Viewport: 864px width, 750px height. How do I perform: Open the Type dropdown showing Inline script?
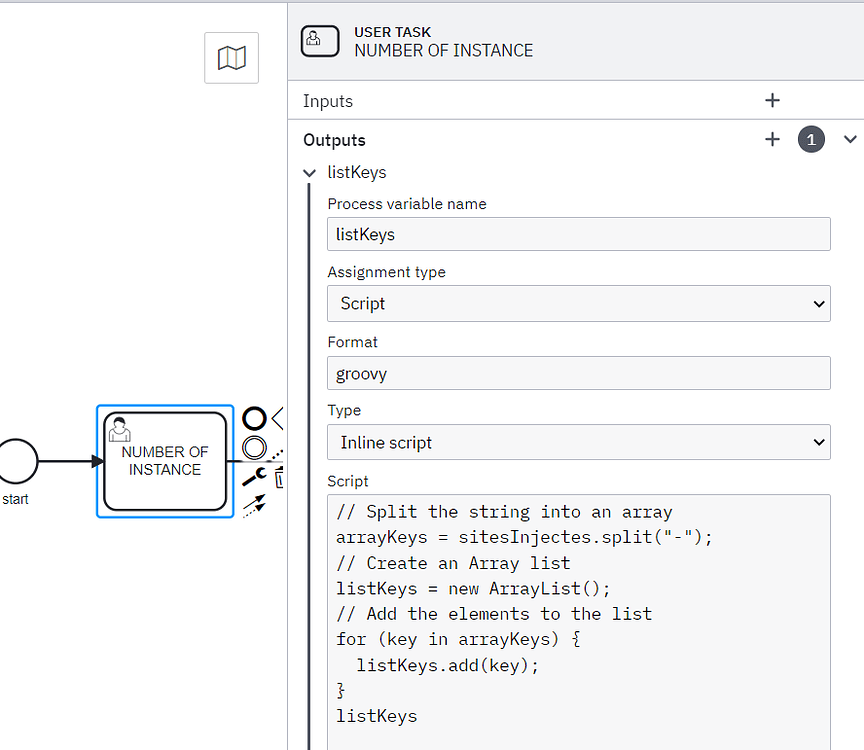[579, 442]
